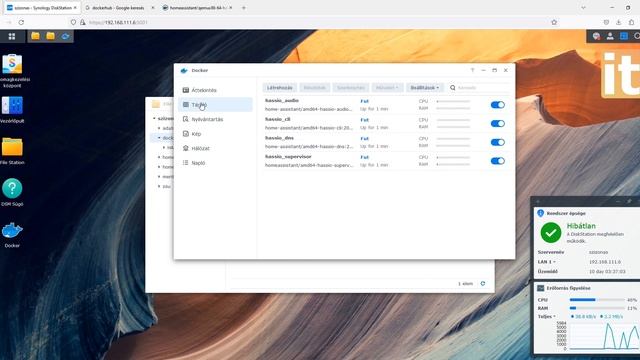Bookmark this page with the star icon
This screenshot has width=640, height=360.
point(554,22)
